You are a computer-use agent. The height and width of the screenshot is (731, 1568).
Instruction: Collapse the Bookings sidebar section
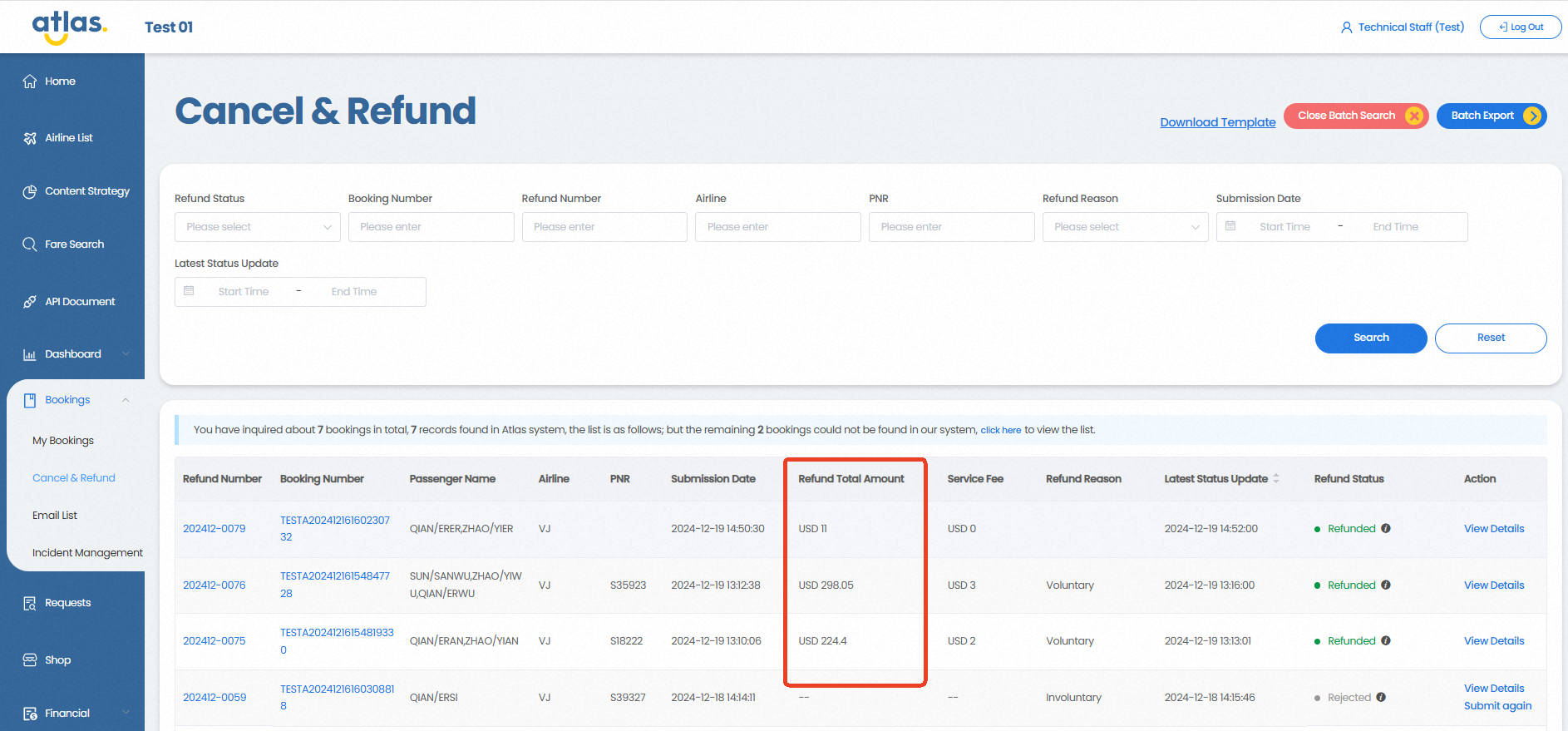[126, 400]
